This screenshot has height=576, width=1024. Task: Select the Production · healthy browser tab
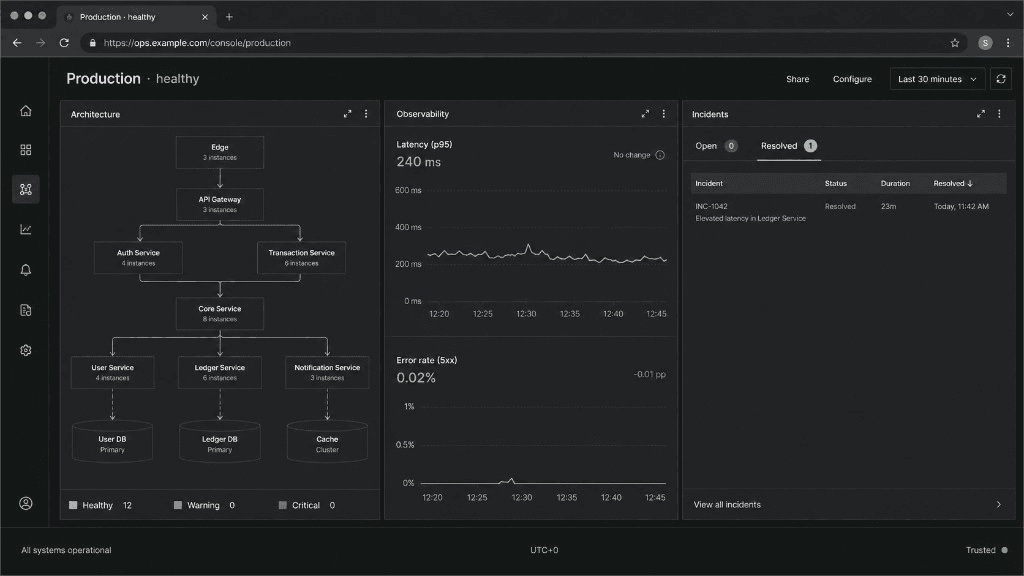[x=137, y=17]
